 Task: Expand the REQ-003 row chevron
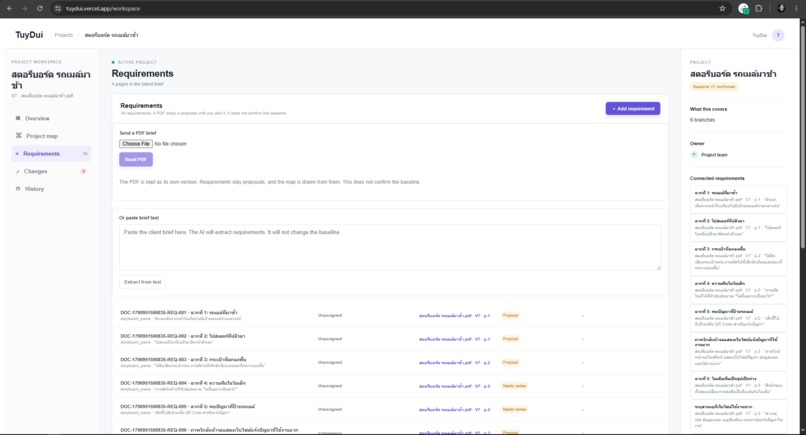pos(582,362)
